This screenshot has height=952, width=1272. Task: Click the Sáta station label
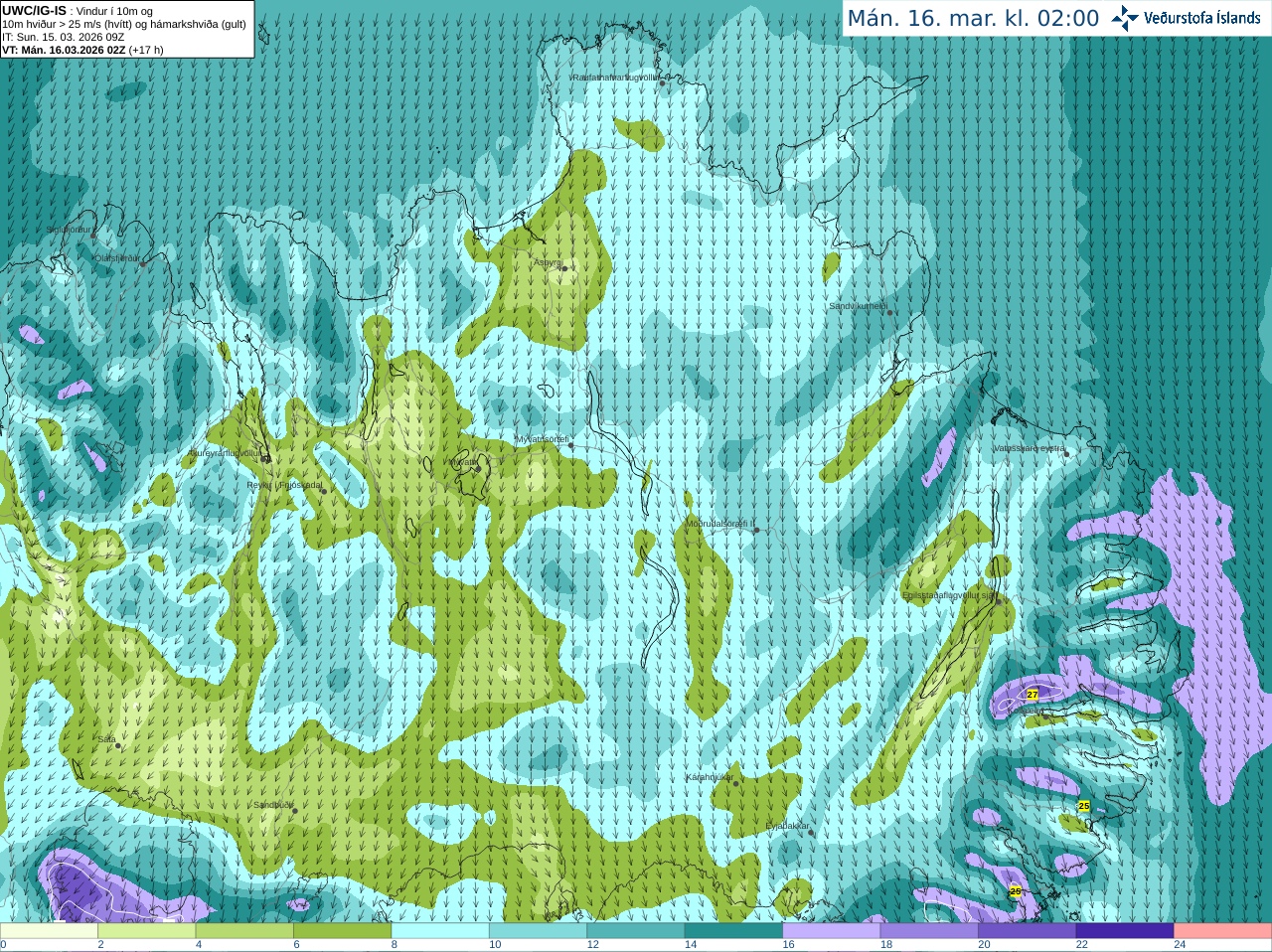coord(106,739)
